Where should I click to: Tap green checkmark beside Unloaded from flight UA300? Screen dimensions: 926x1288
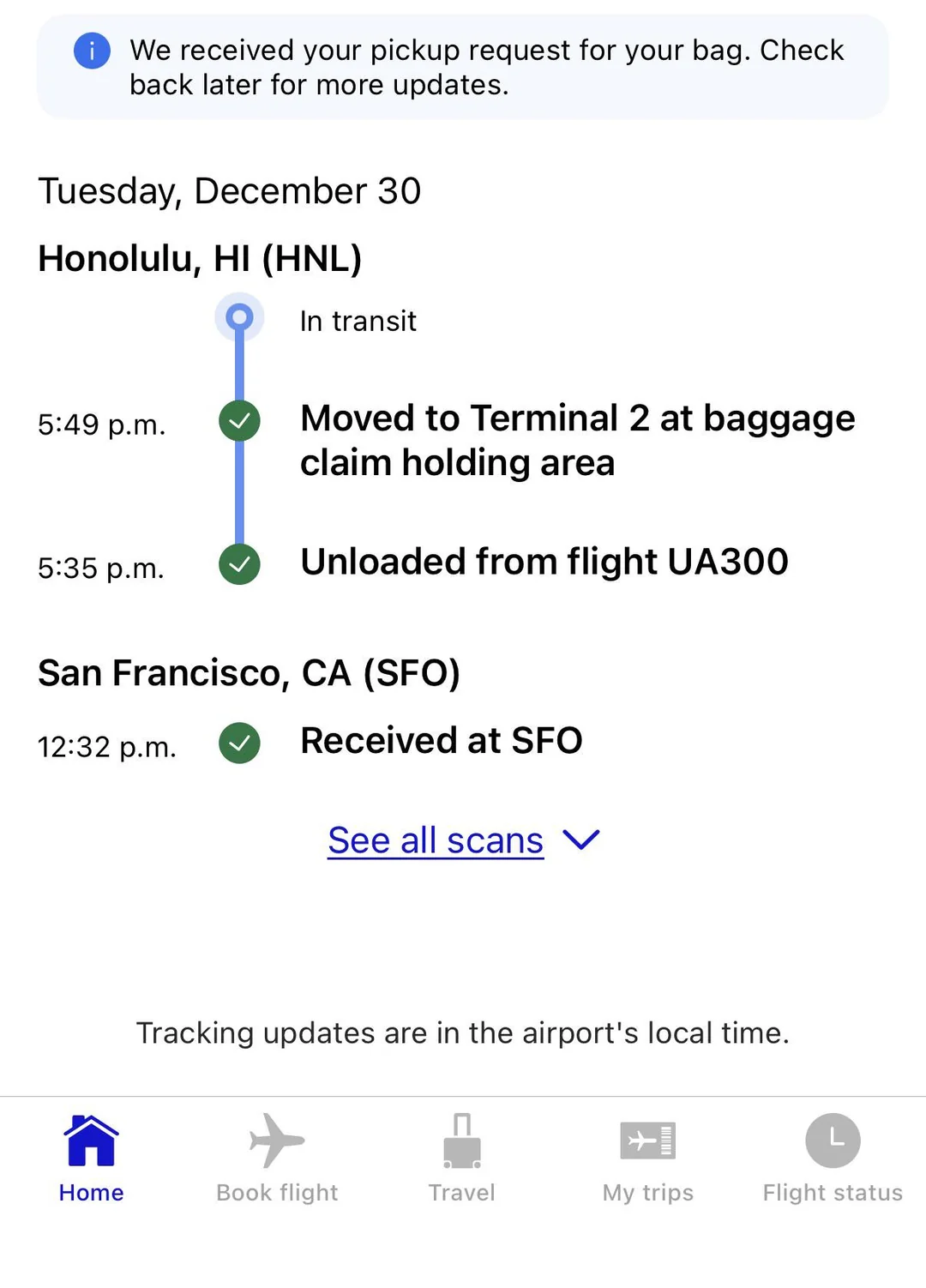[239, 564]
